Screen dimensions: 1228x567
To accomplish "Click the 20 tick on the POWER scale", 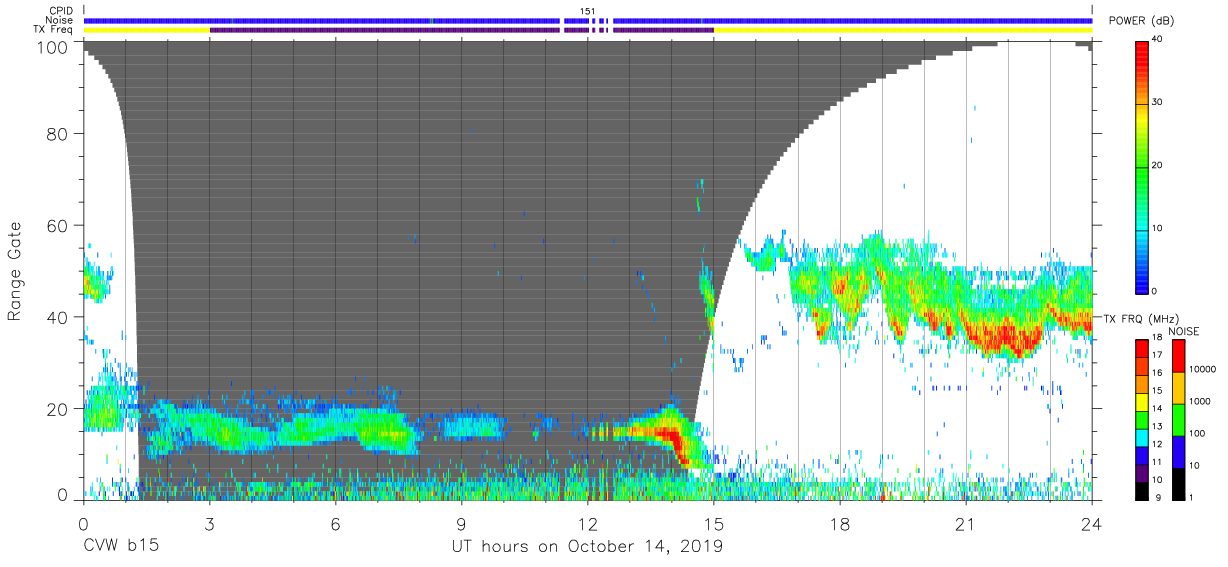I will tap(1158, 165).
